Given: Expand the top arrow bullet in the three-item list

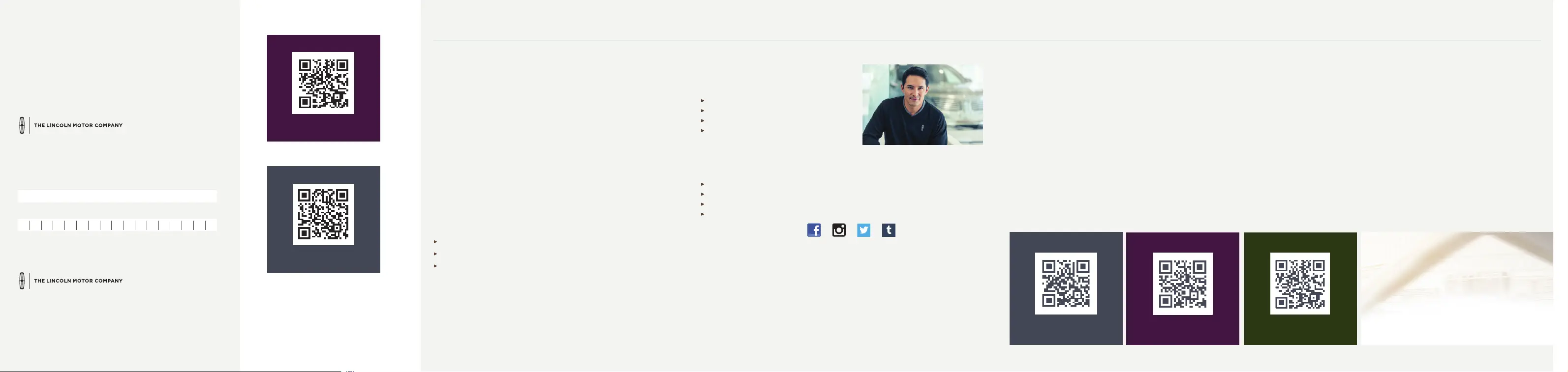Looking at the screenshot, I should point(435,242).
